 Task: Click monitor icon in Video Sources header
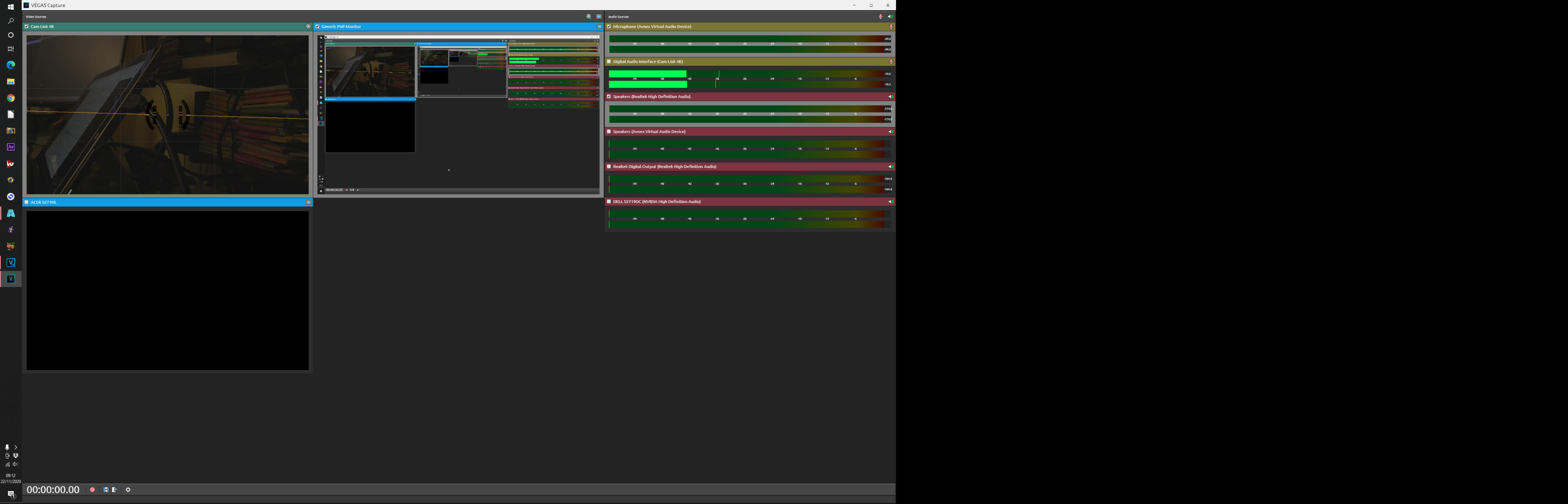pyautogui.click(x=599, y=16)
